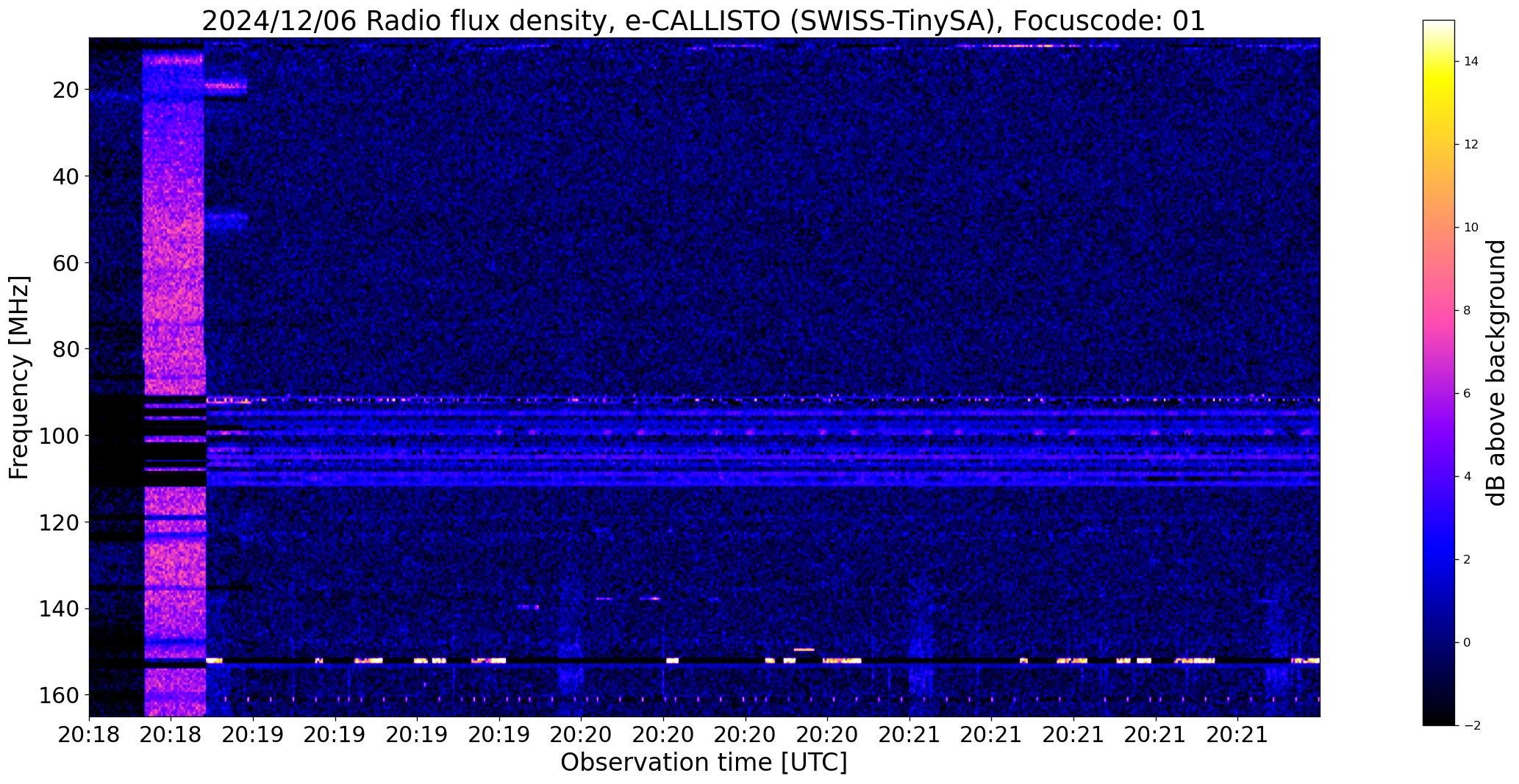Click the colorbar tick value 14
The width and height of the screenshot is (1519, 784).
click(x=1470, y=62)
